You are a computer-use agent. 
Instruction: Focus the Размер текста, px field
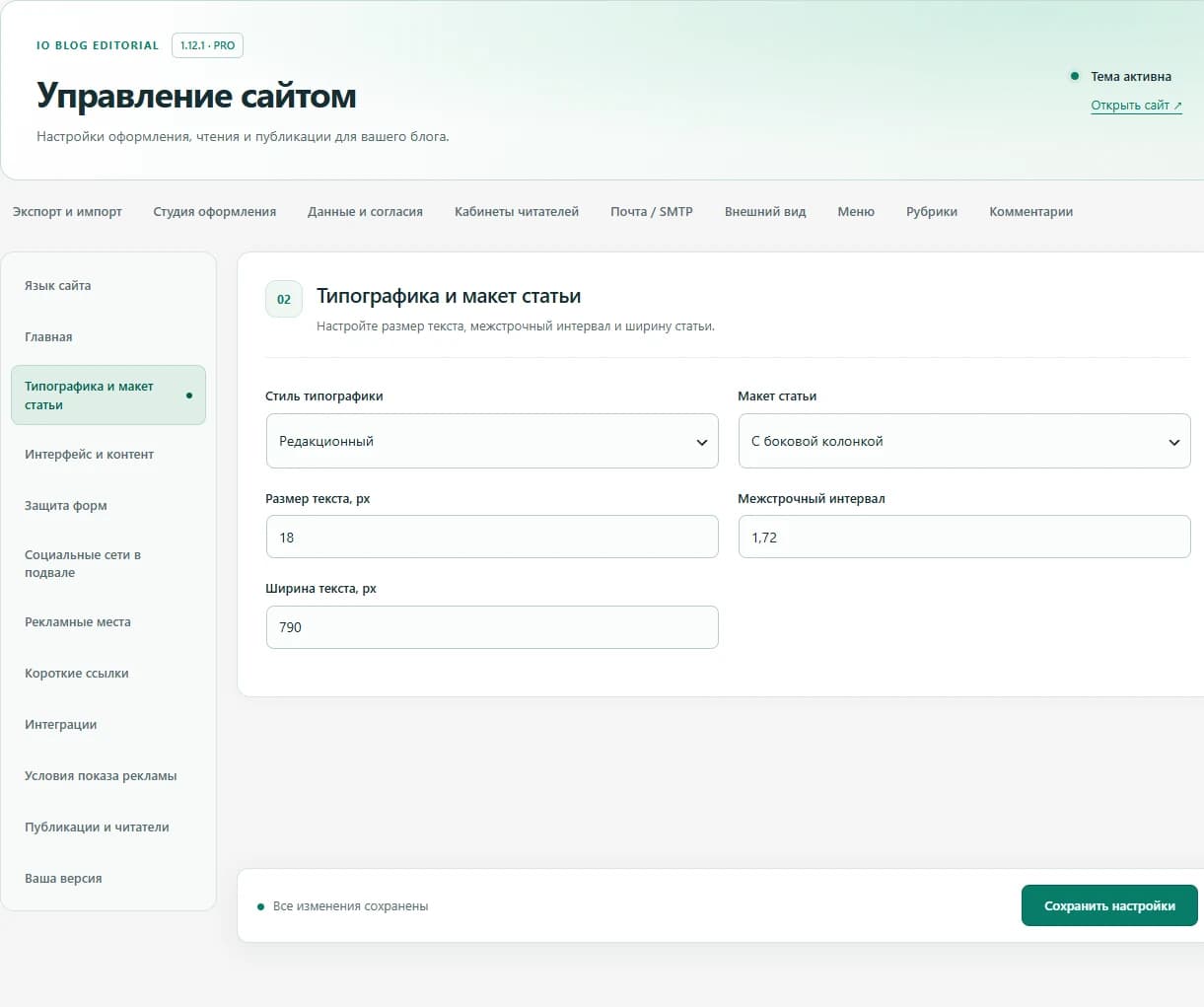pyautogui.click(x=492, y=538)
